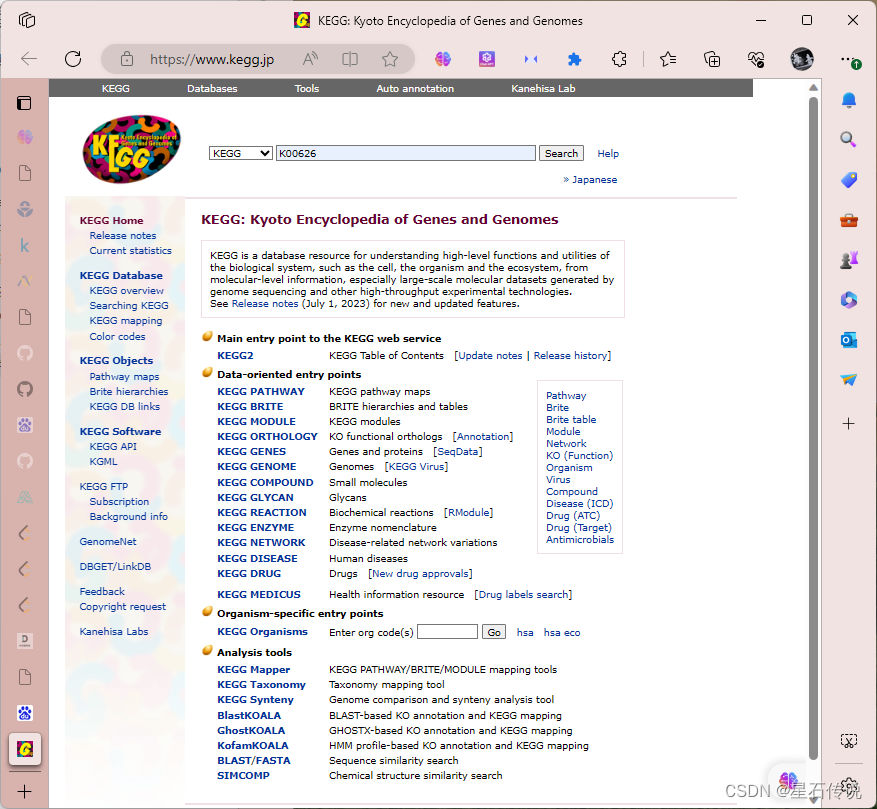Screen dimensions: 877x809
Task: Open the read aloud icon in address bar
Action: point(310,59)
